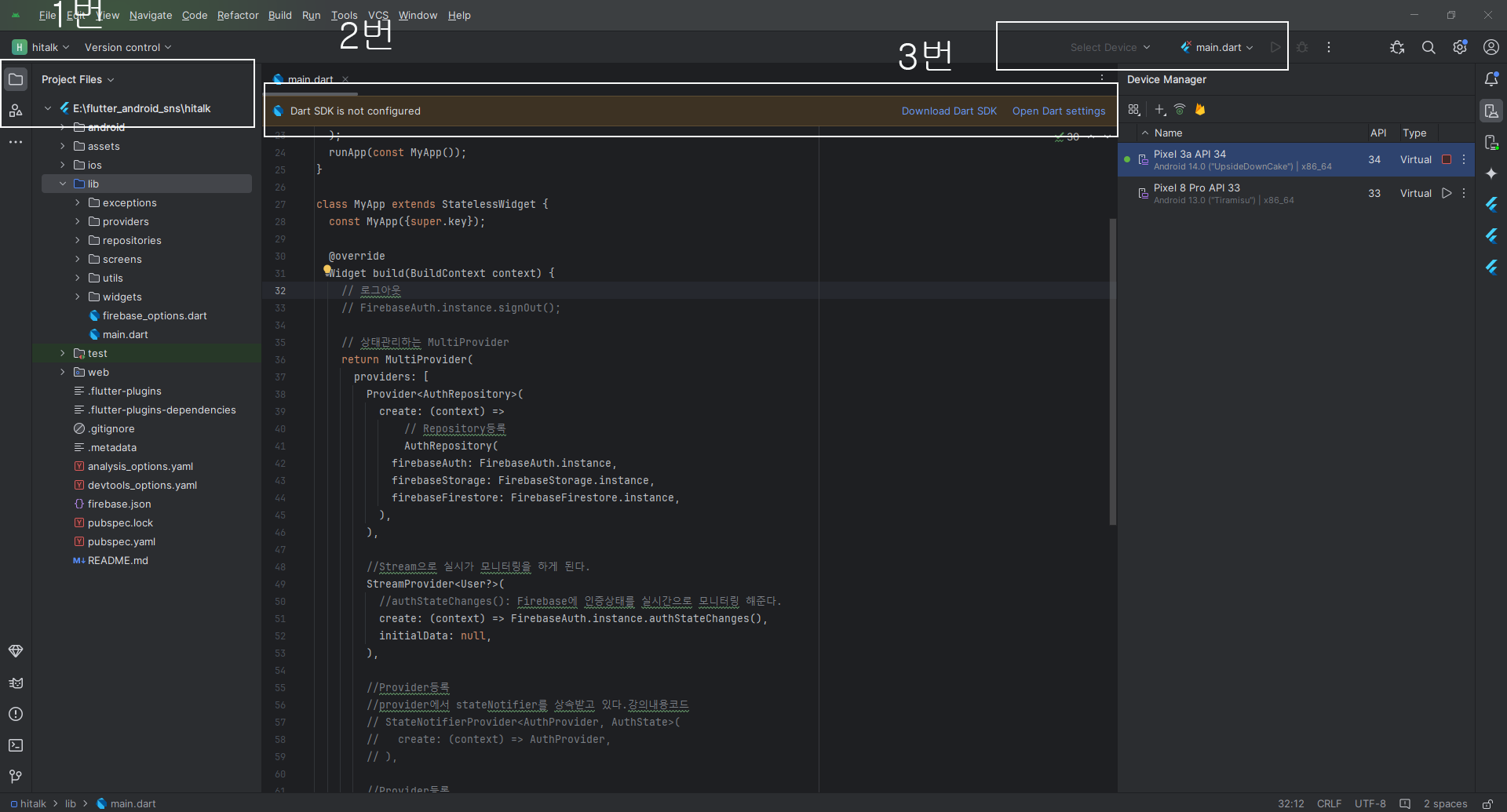
Task: Open the Git version control tool icon
Action: click(16, 777)
